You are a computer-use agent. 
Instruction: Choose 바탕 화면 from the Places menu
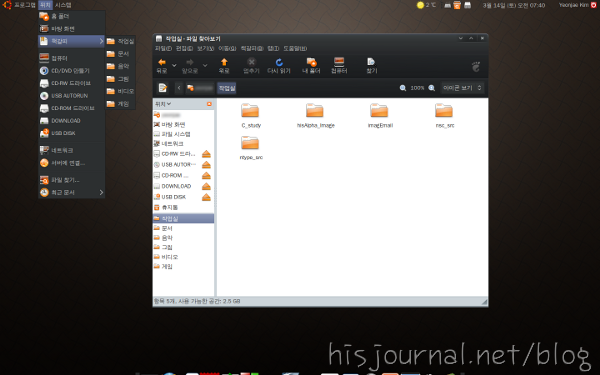72,29
